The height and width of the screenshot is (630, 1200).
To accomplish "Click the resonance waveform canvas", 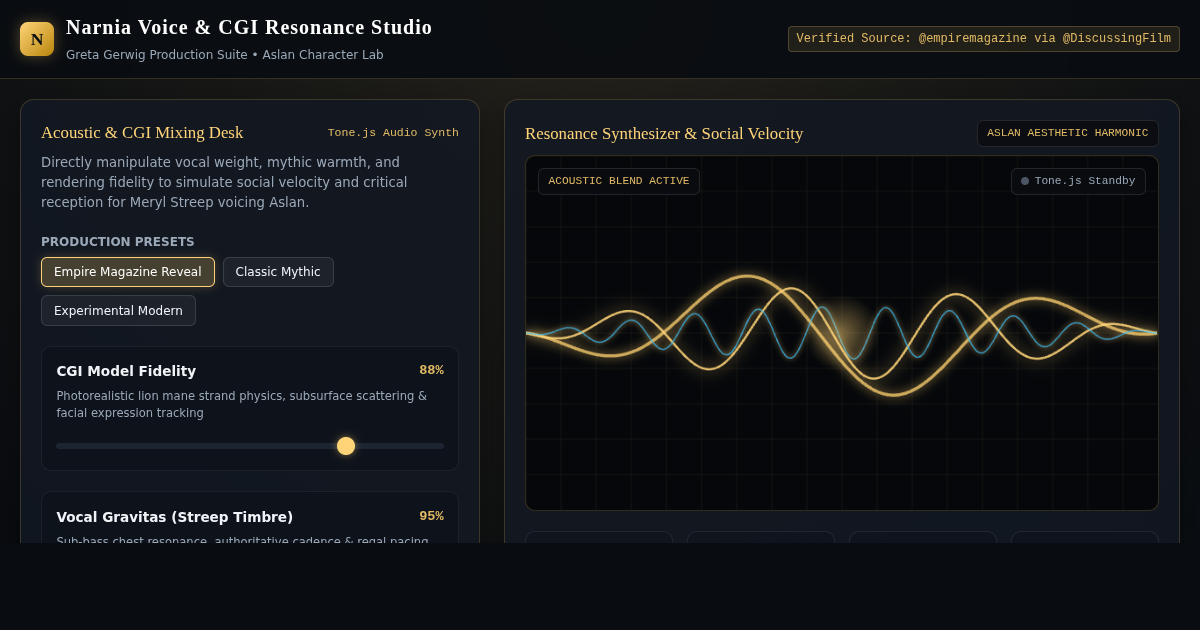I will [x=842, y=333].
